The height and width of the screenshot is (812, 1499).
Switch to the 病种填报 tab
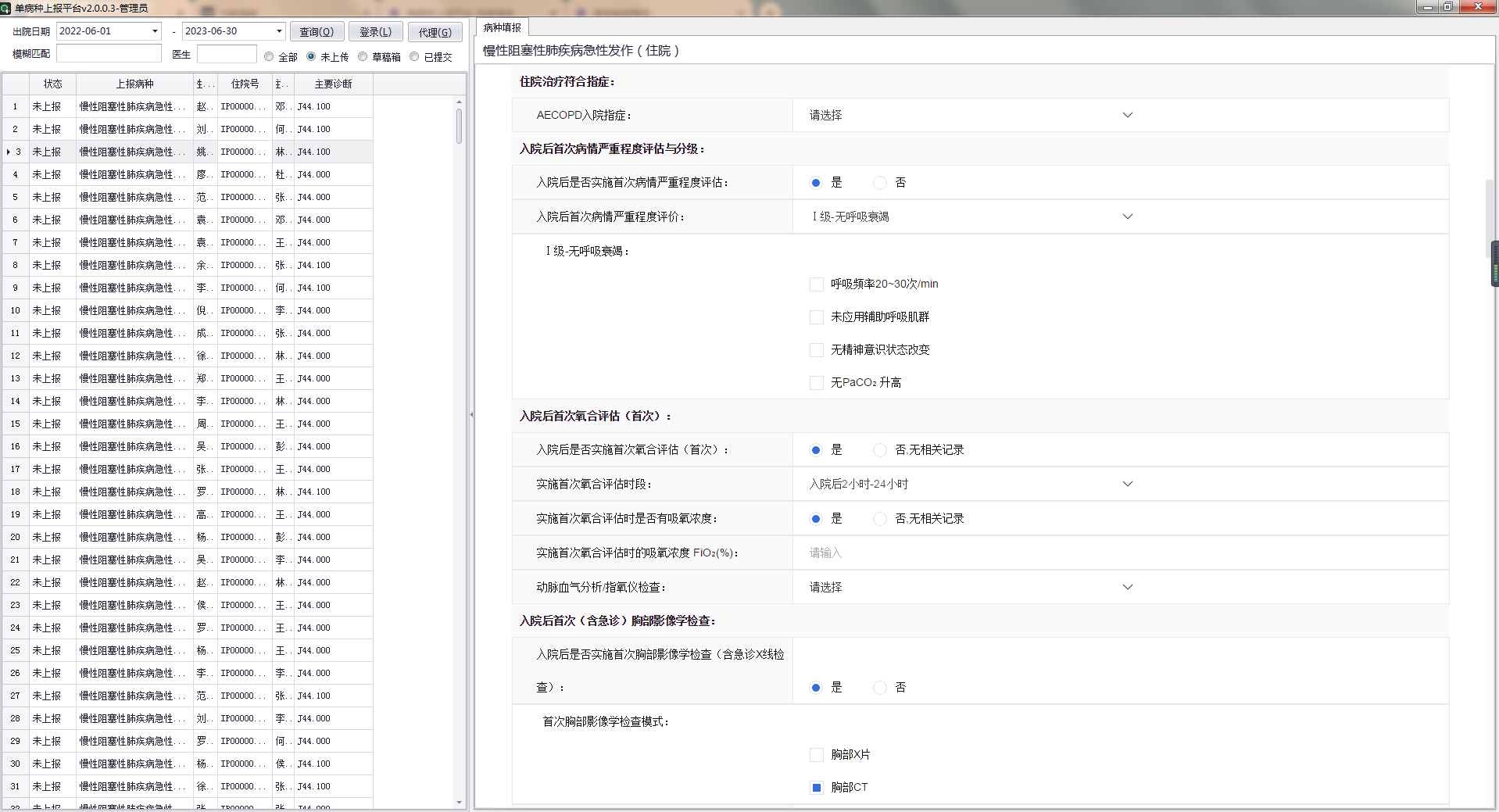click(503, 27)
